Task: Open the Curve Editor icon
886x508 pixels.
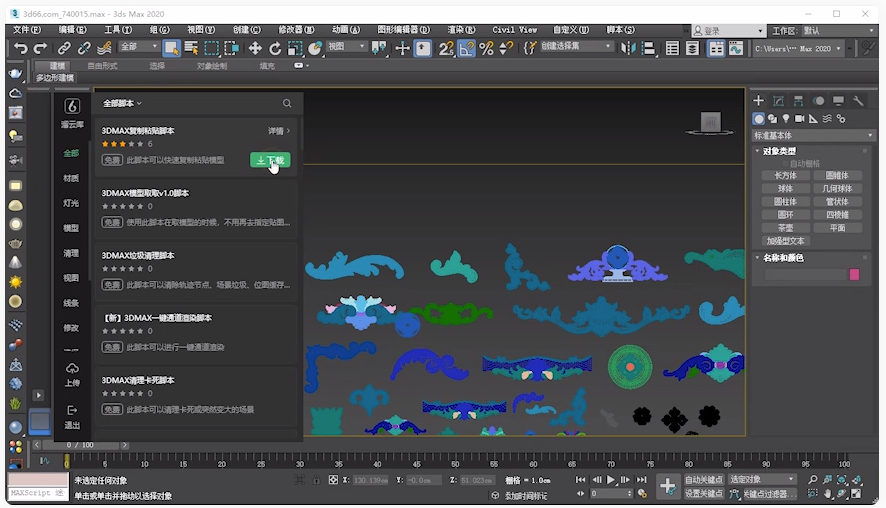Action: (736, 49)
